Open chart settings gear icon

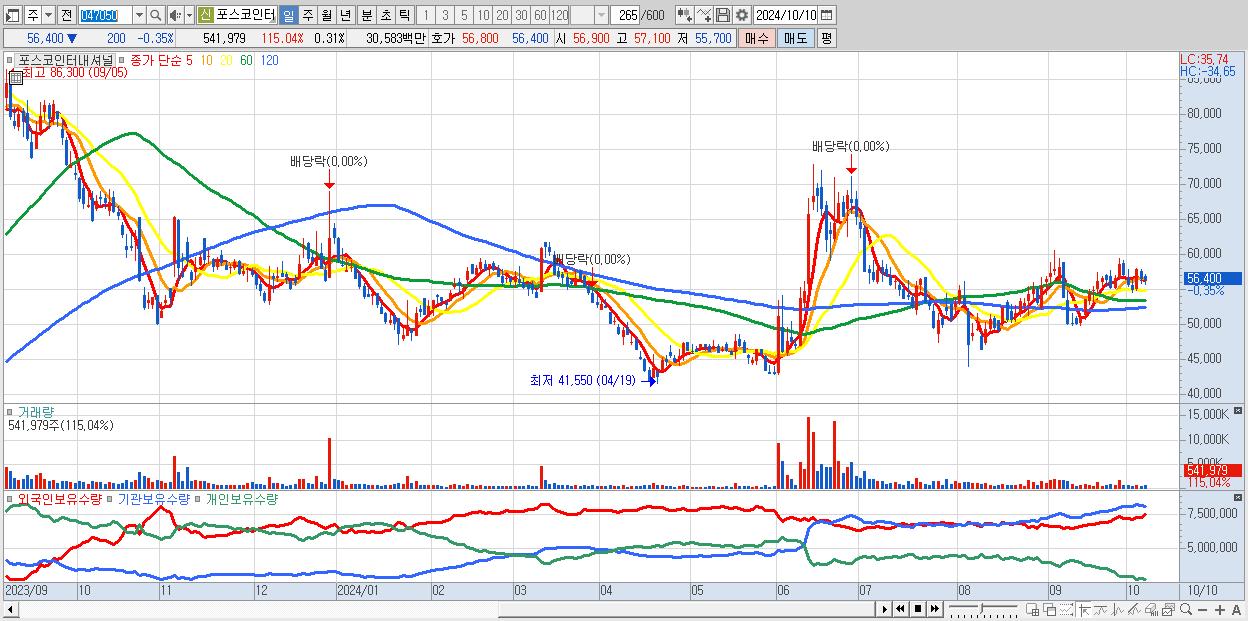[742, 15]
